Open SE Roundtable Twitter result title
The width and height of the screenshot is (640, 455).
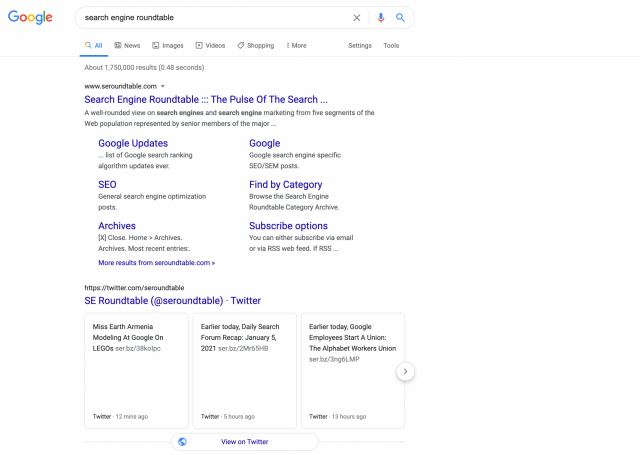(172, 301)
